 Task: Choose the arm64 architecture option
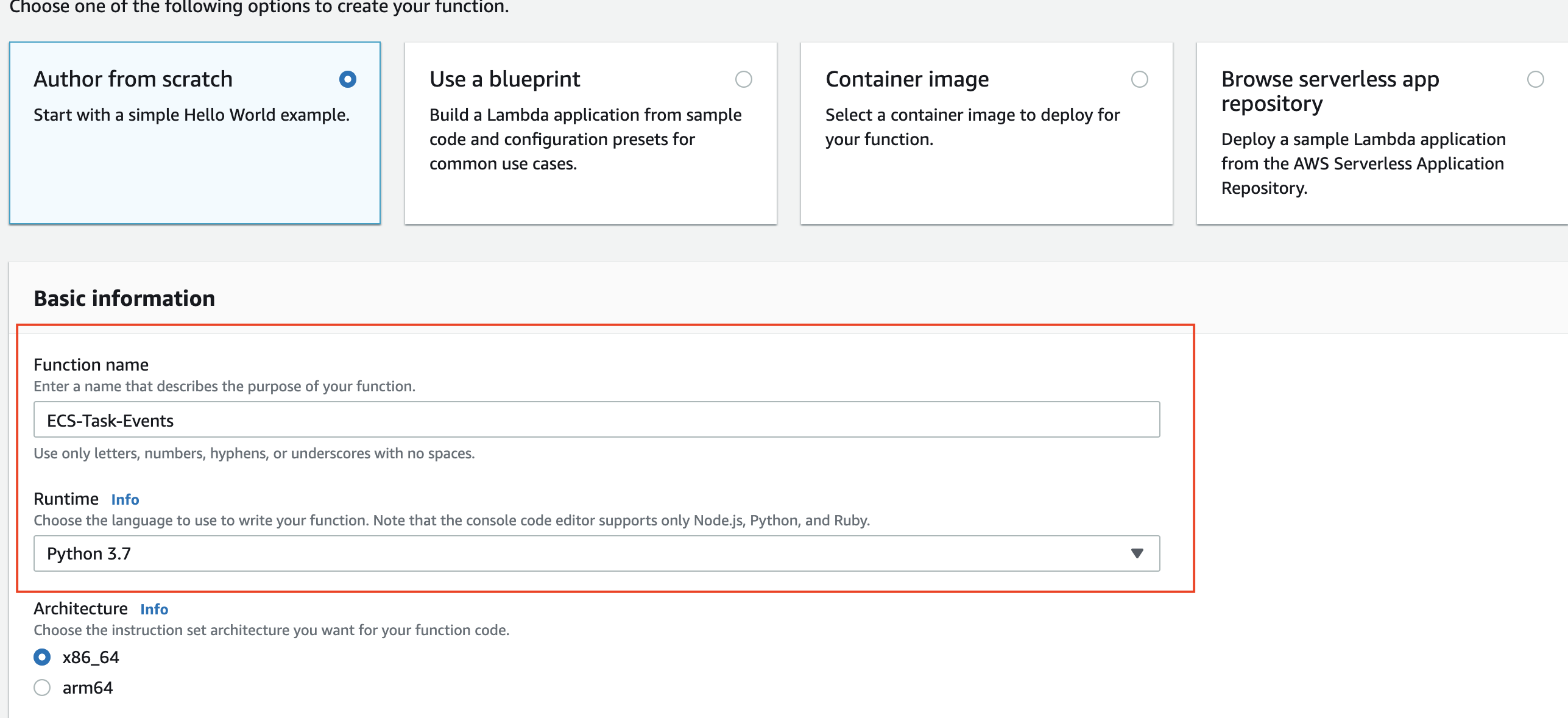pos(42,688)
